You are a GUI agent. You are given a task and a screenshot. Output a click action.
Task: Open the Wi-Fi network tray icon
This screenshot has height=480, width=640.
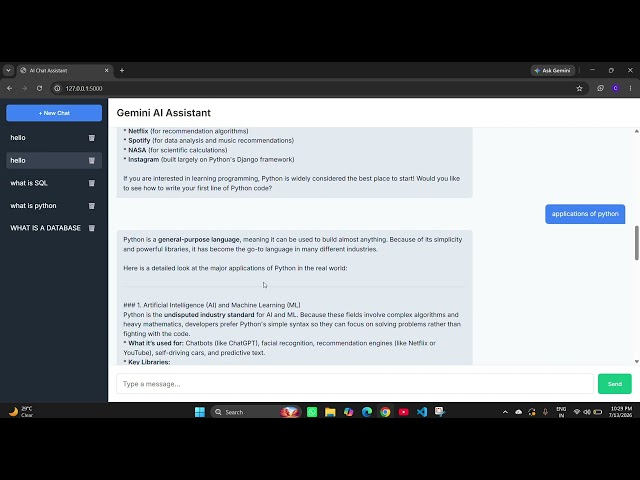tap(577, 412)
